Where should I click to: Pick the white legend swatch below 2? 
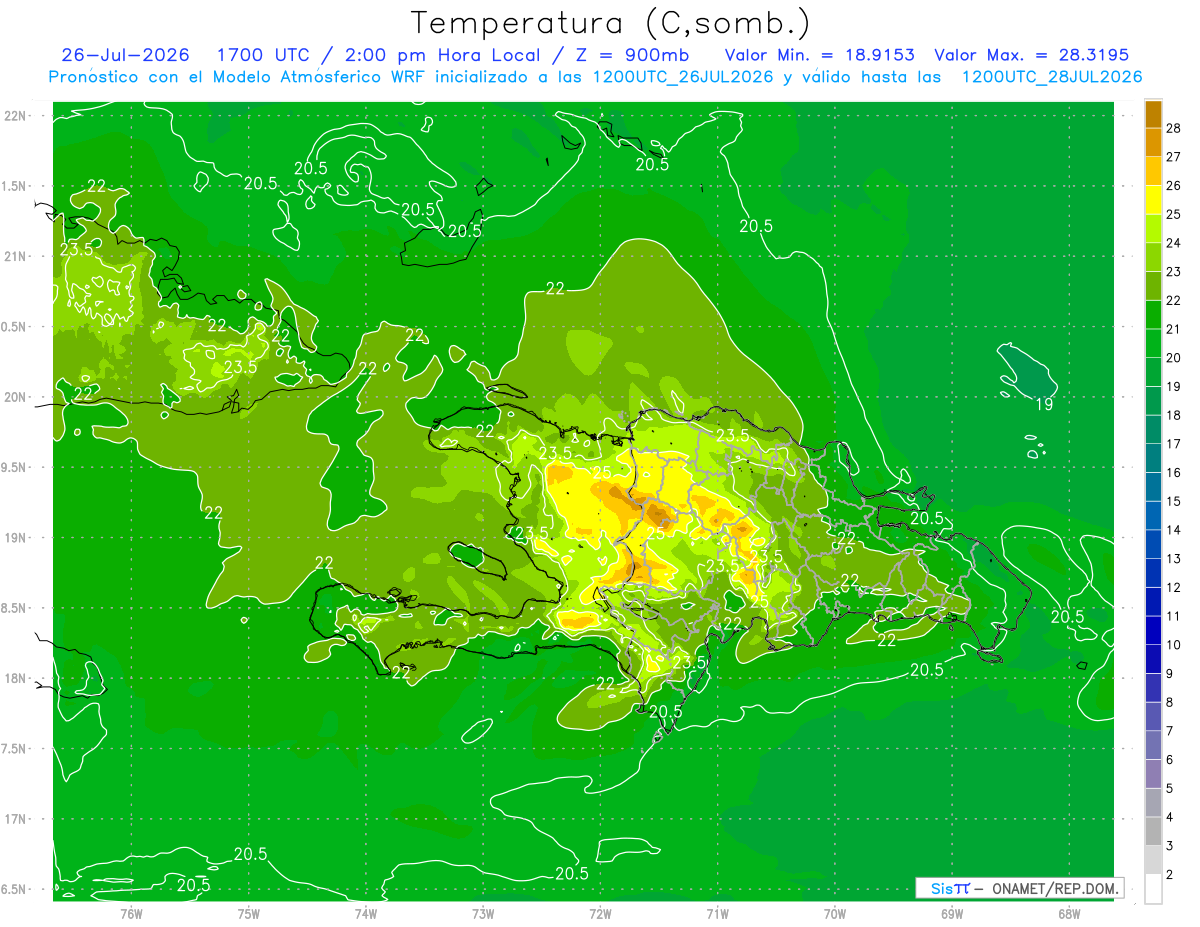(1153, 889)
